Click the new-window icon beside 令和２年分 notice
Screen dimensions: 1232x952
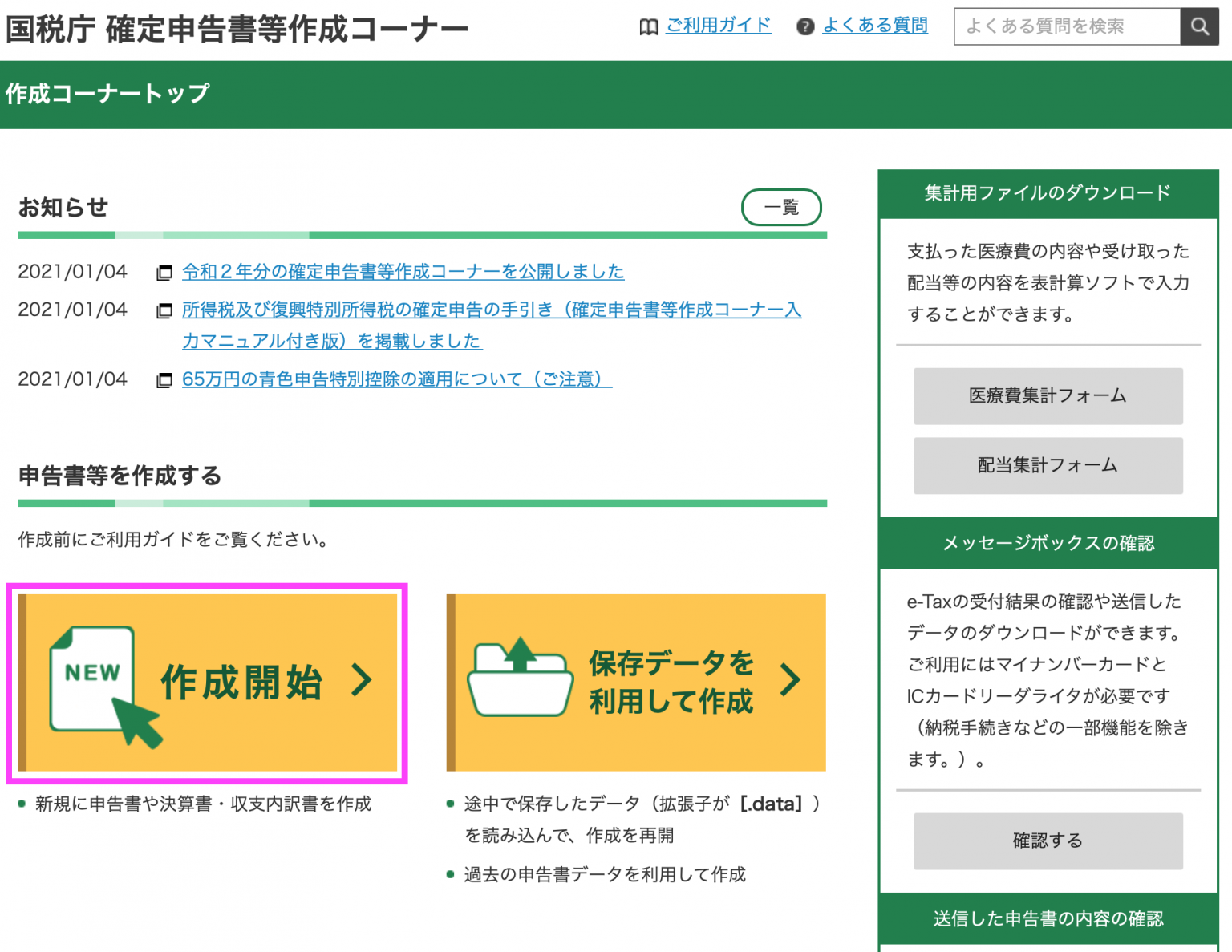164,273
